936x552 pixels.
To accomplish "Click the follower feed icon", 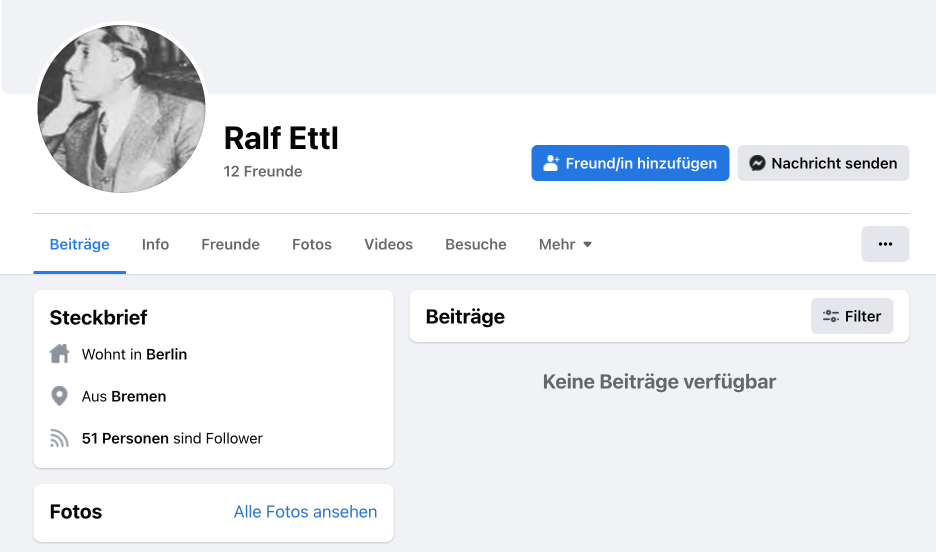I will (x=60, y=438).
